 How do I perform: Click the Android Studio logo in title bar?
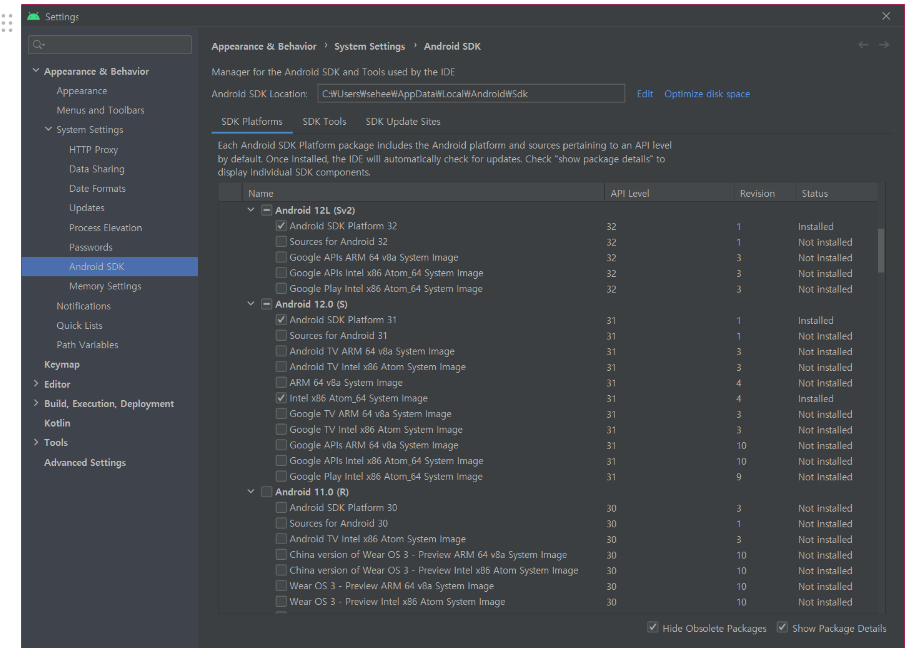[x=34, y=16]
